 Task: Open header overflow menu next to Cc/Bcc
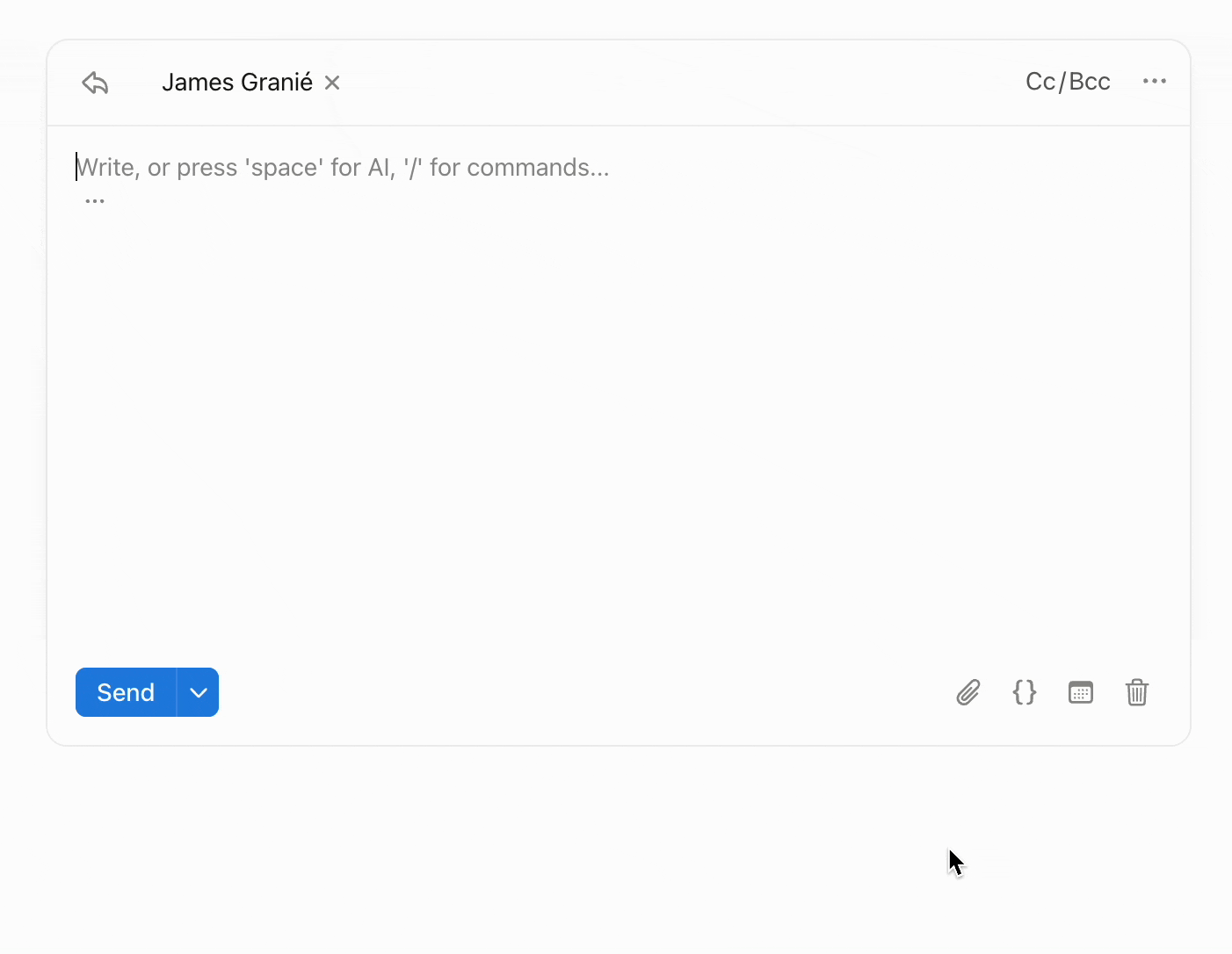point(1154,82)
